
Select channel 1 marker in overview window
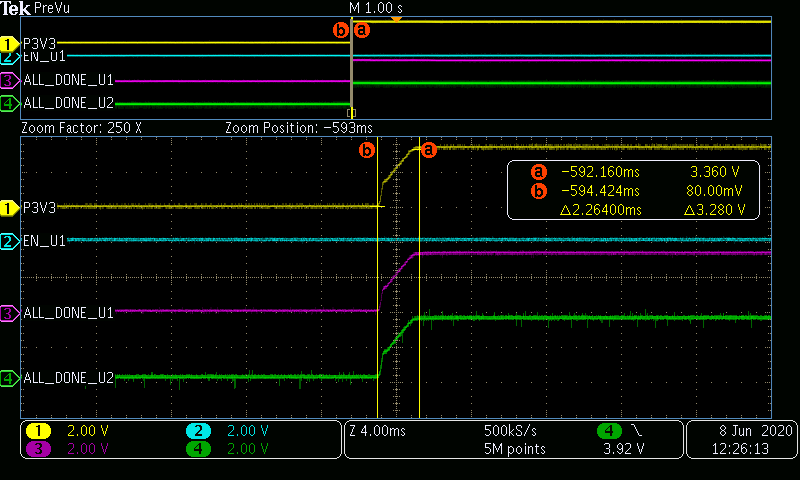click(x=9, y=44)
